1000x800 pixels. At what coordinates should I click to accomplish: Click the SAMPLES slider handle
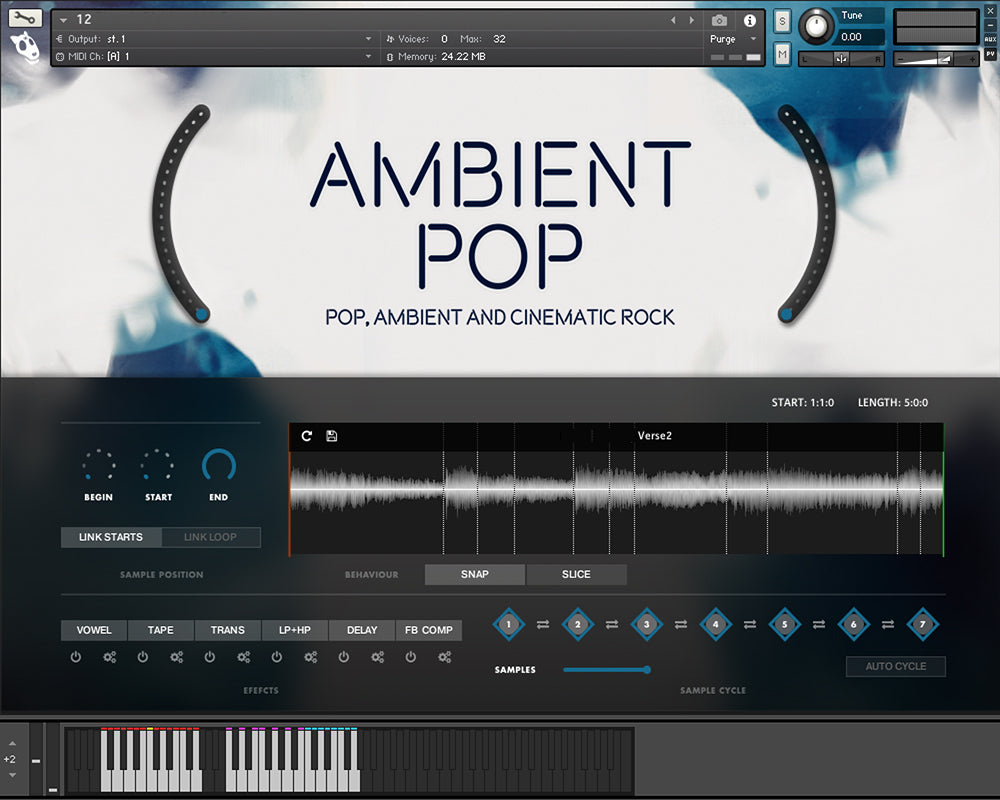coord(647,669)
